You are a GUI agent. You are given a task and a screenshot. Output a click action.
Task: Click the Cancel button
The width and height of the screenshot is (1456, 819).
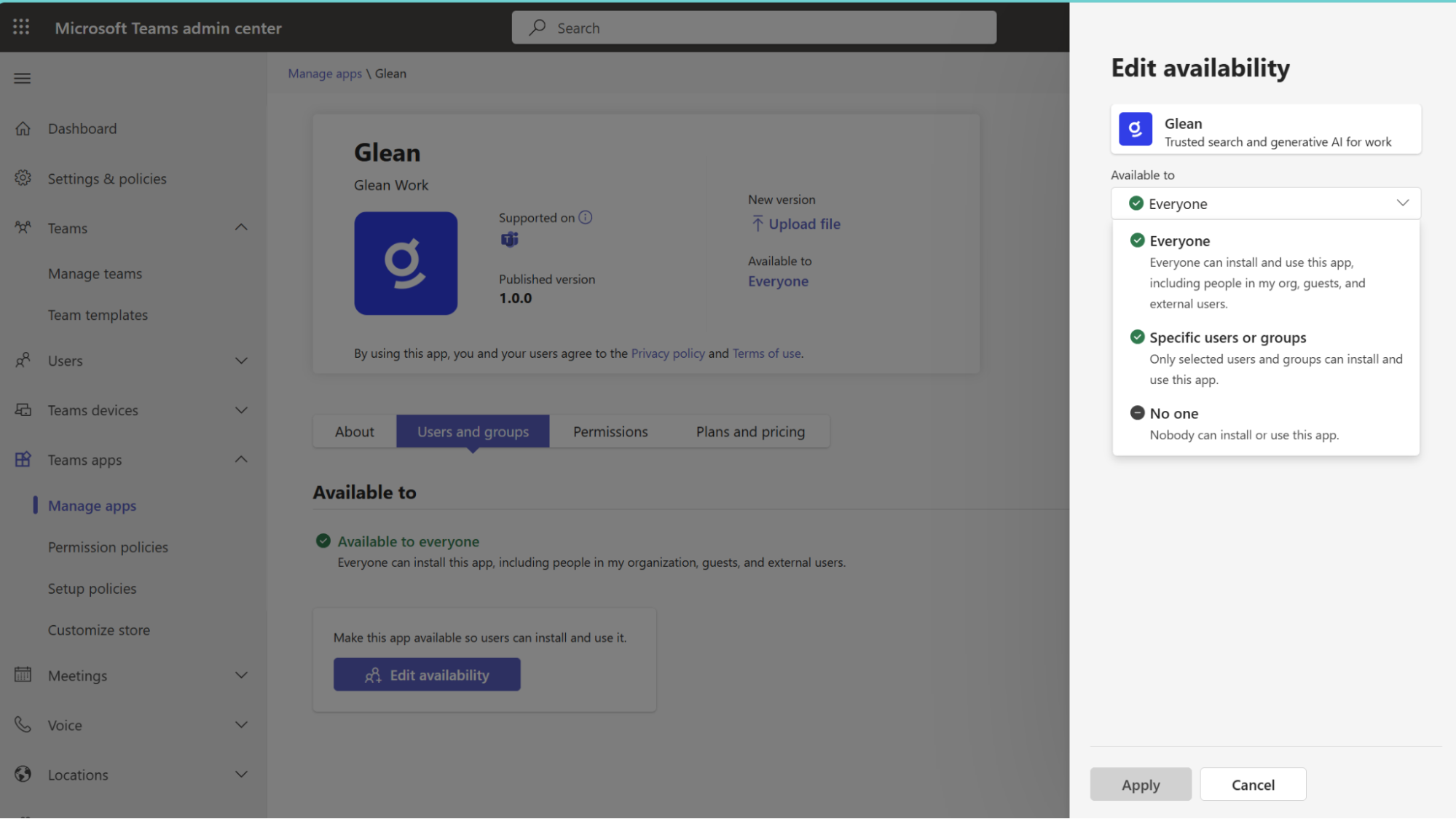point(1253,785)
